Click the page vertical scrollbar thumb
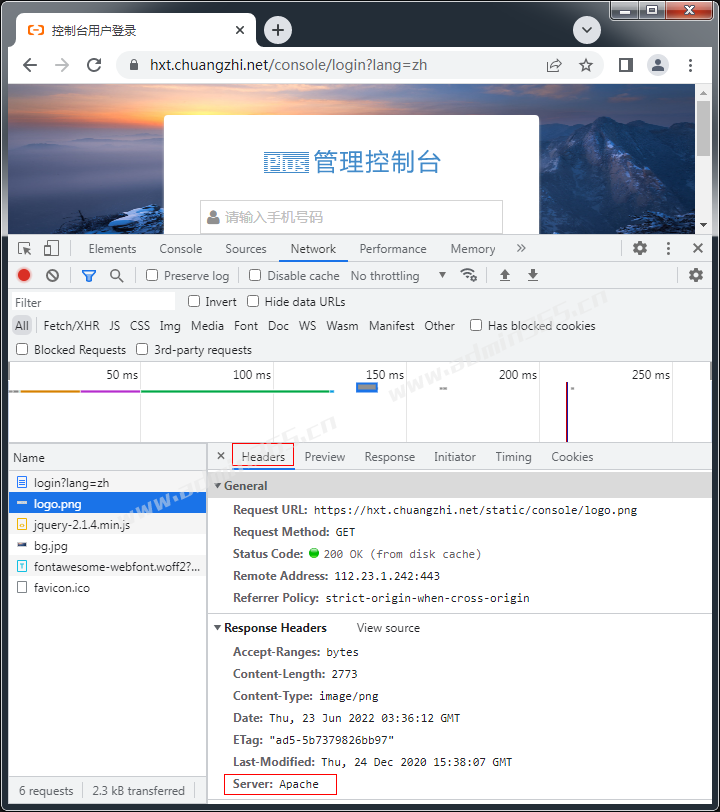 703,128
